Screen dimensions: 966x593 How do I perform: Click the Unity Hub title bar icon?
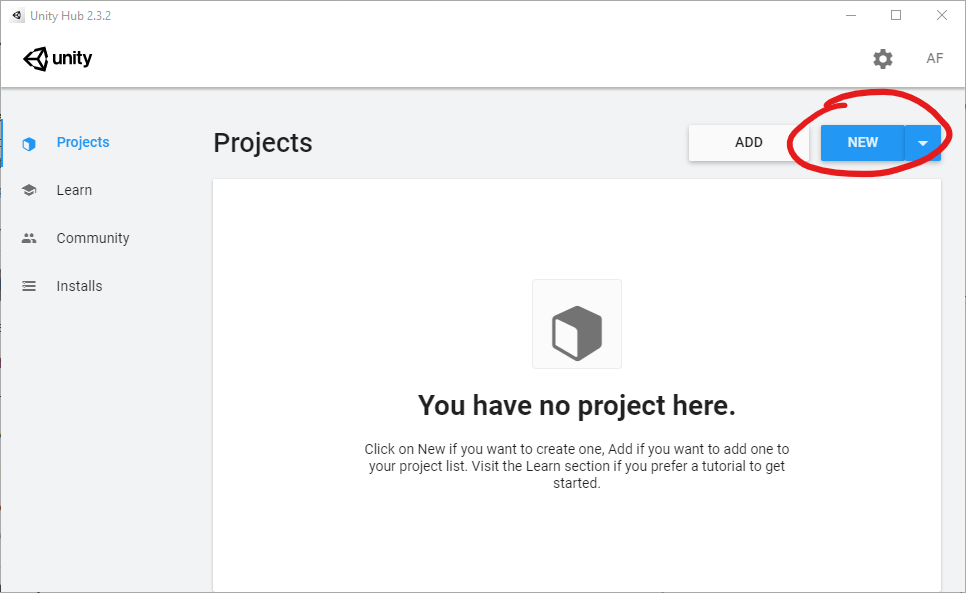(x=17, y=15)
